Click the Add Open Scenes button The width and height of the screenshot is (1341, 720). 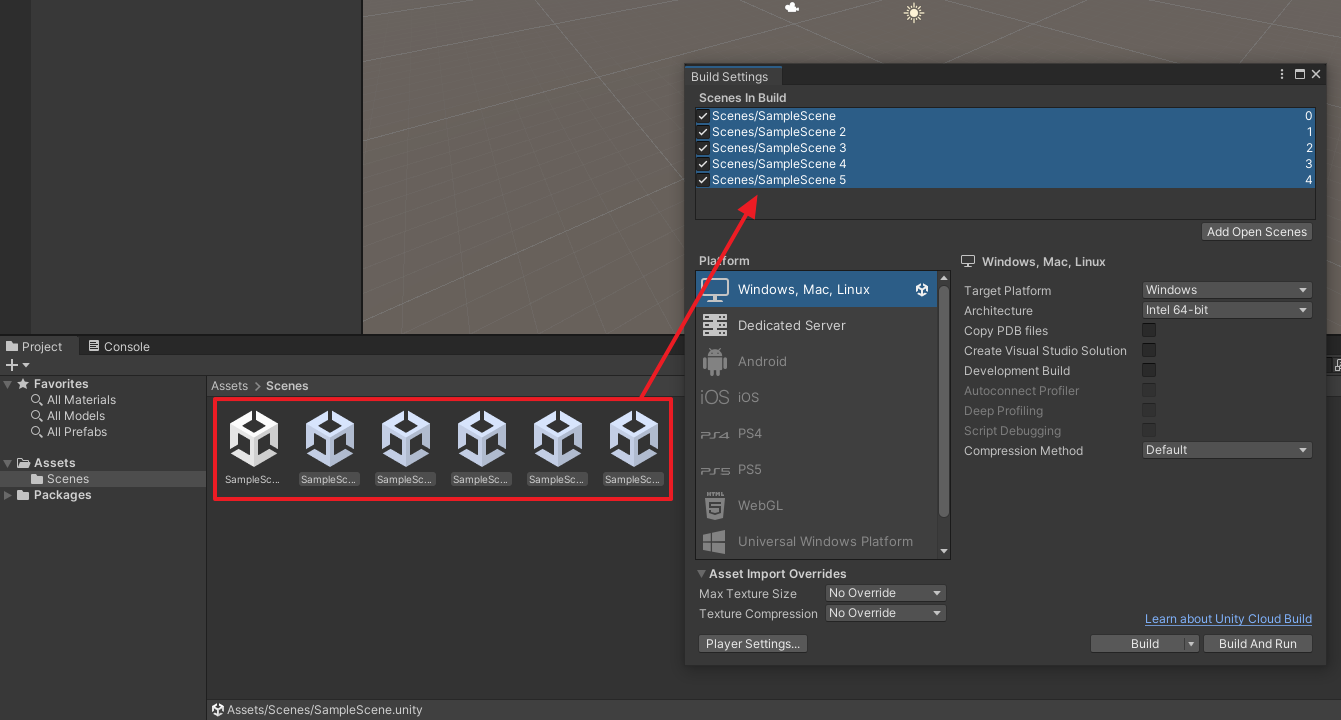1257,232
